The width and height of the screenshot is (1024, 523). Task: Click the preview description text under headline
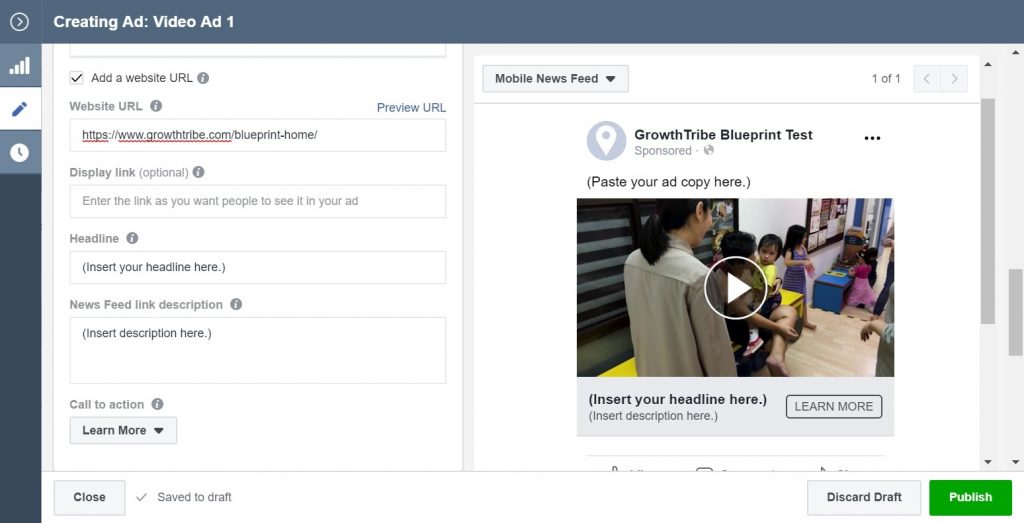[x=652, y=416]
